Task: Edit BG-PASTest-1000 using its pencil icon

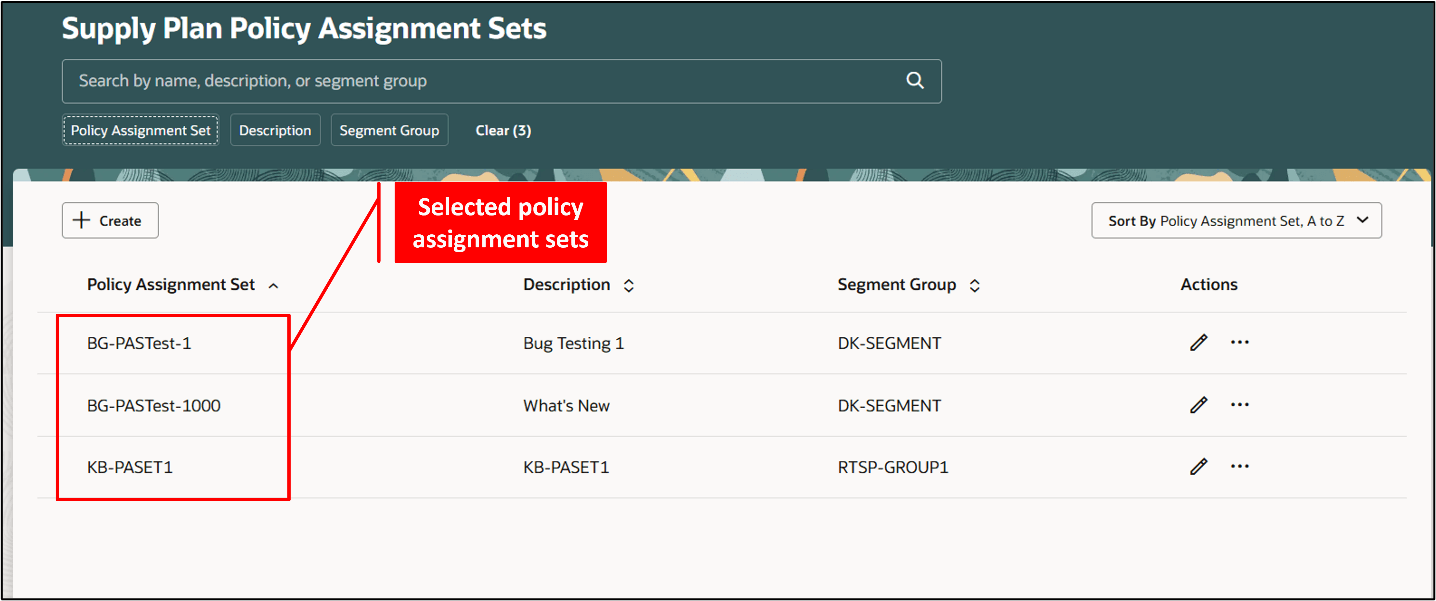Action: 1198,404
